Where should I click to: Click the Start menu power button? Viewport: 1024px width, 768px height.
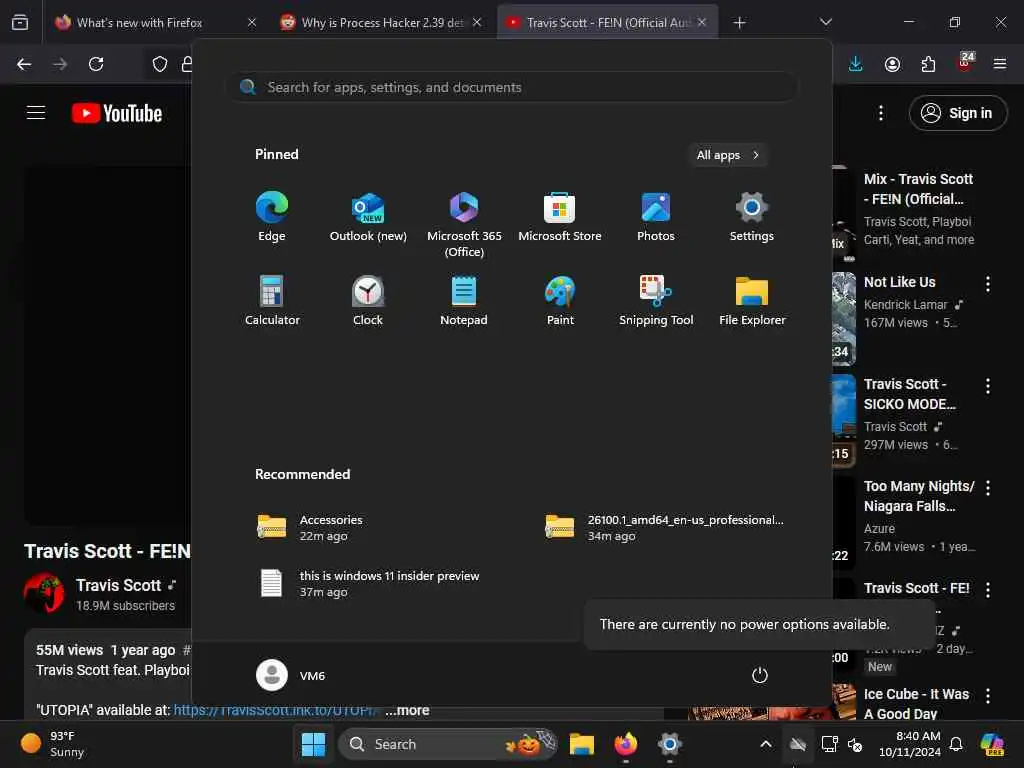[x=760, y=675]
